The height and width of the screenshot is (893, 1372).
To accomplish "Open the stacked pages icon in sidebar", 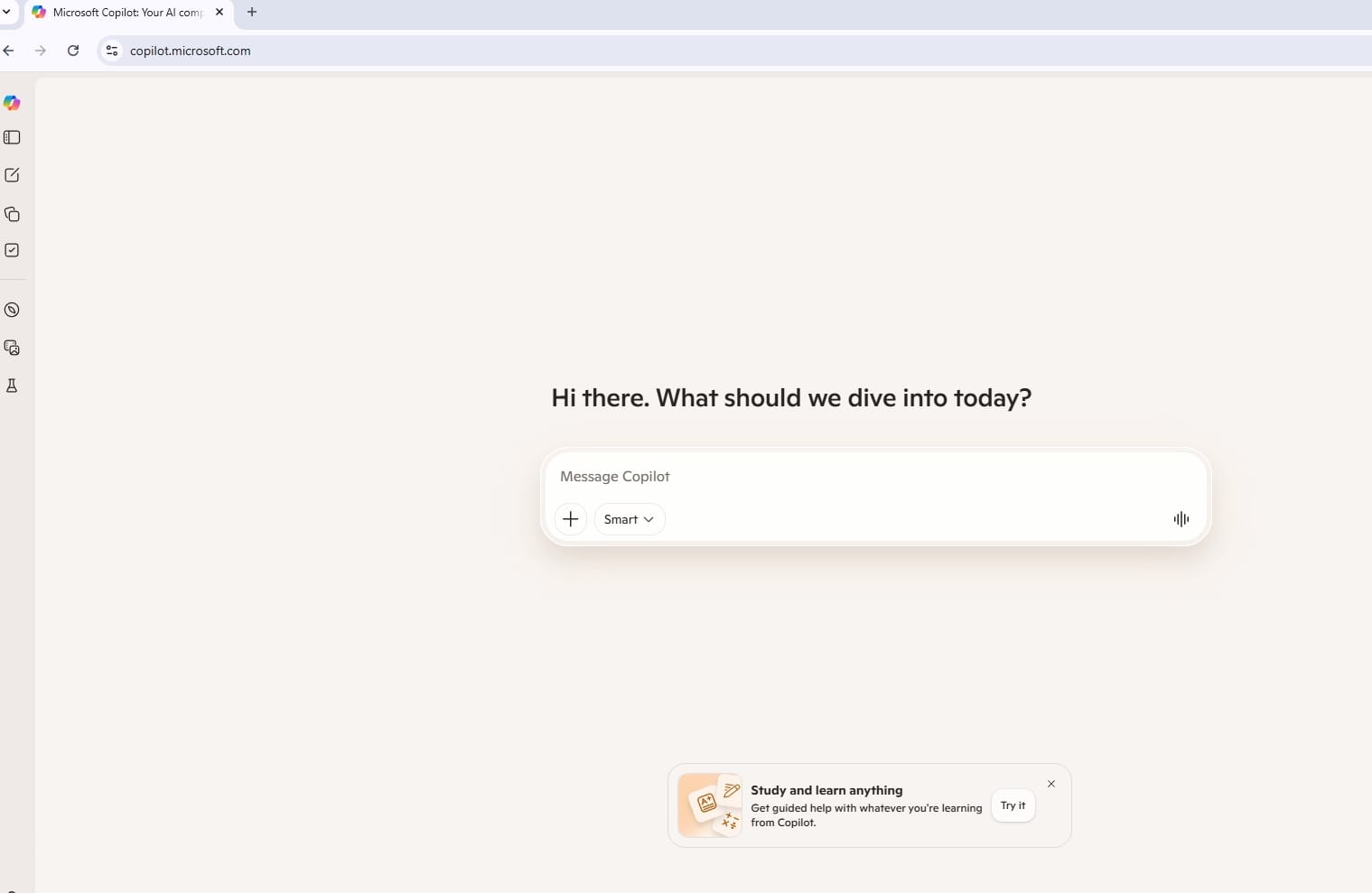I will click(12, 214).
